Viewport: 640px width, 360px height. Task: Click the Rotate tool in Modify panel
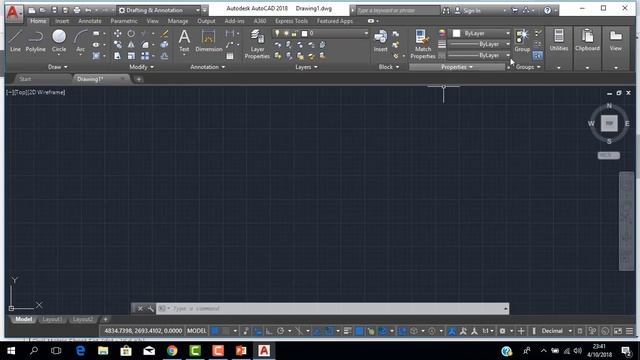tap(131, 33)
